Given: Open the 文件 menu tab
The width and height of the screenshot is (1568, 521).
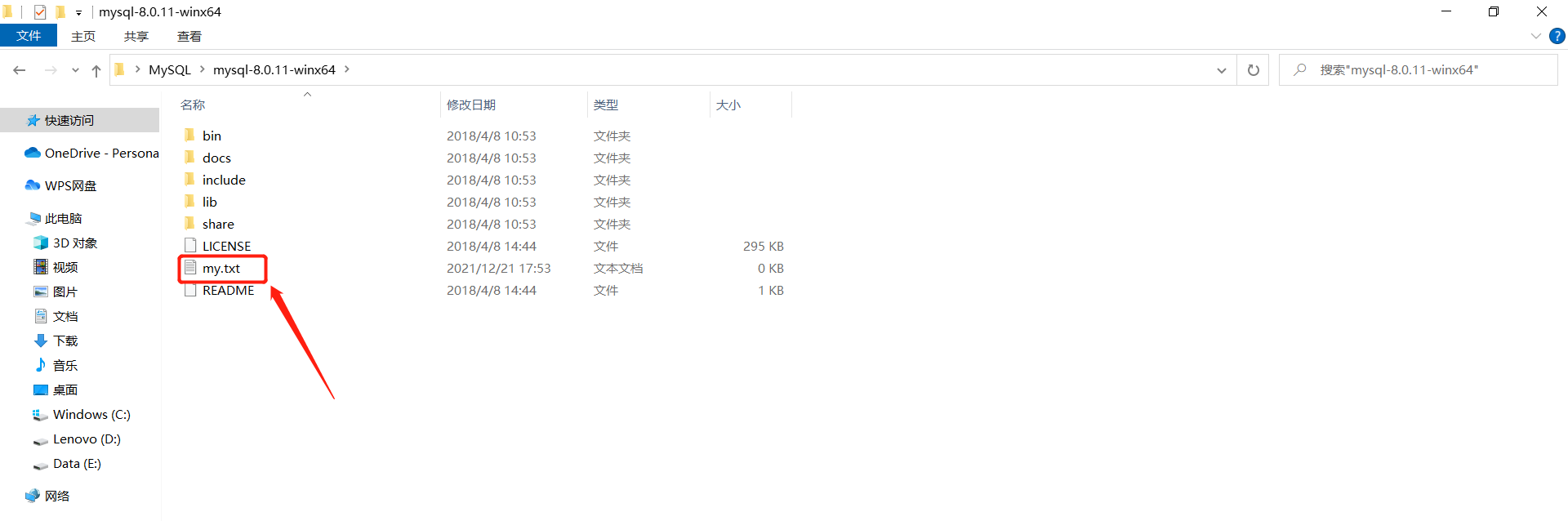Looking at the screenshot, I should tap(29, 36).
